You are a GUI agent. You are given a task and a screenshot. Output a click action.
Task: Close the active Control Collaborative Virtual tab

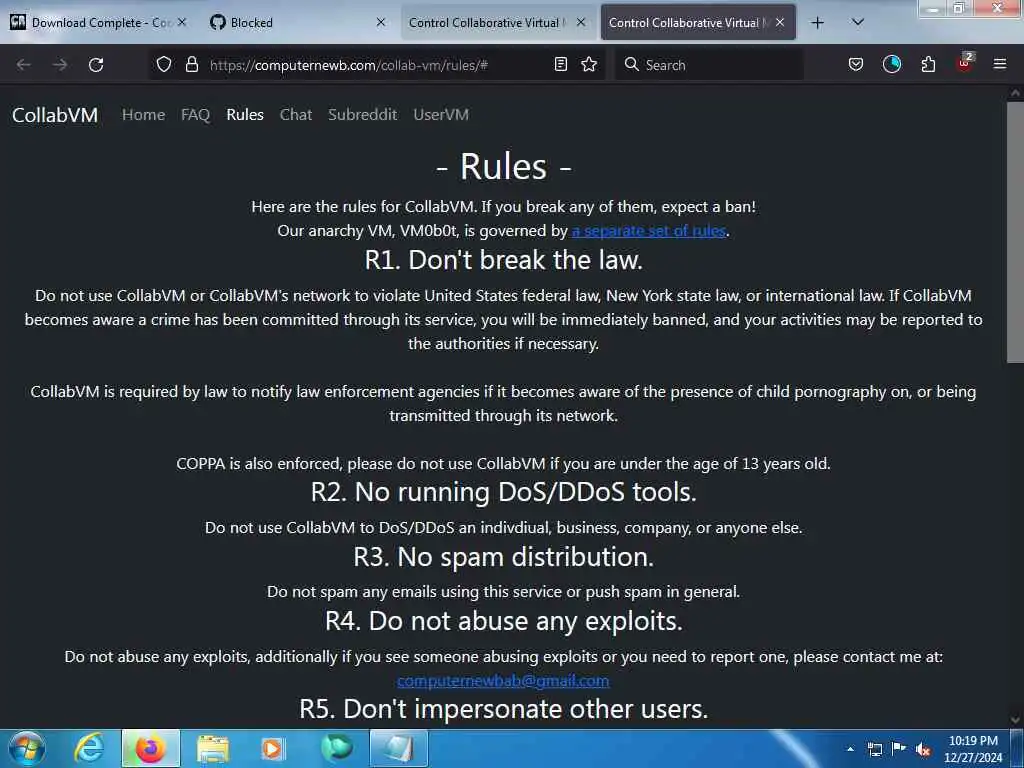[780, 22]
